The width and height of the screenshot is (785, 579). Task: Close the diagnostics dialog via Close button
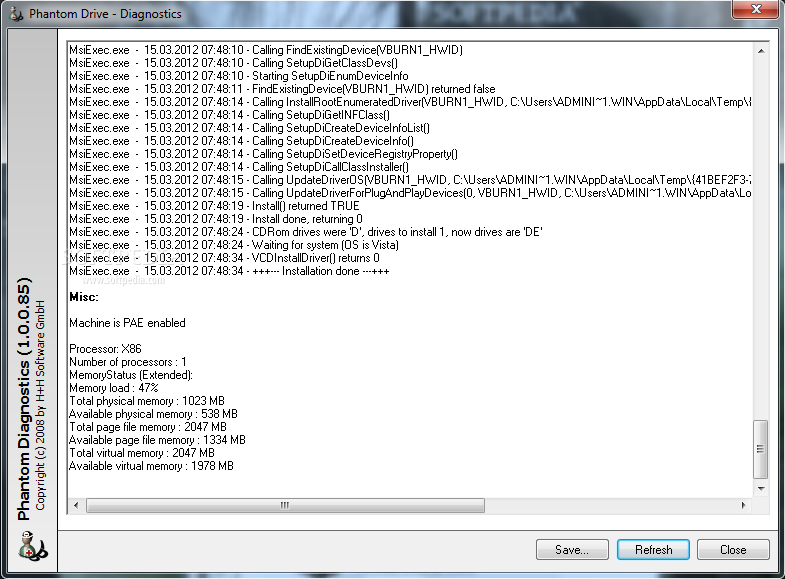733,549
